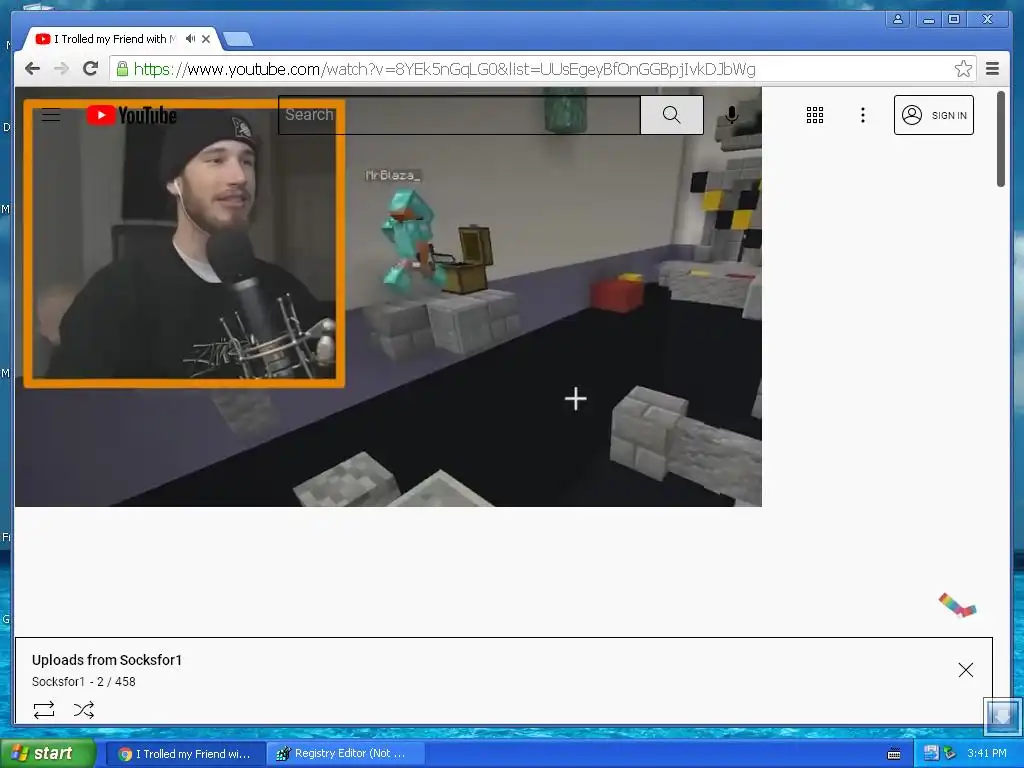
Task: Click the download arrow box icon
Action: pyautogui.click(x=1002, y=716)
